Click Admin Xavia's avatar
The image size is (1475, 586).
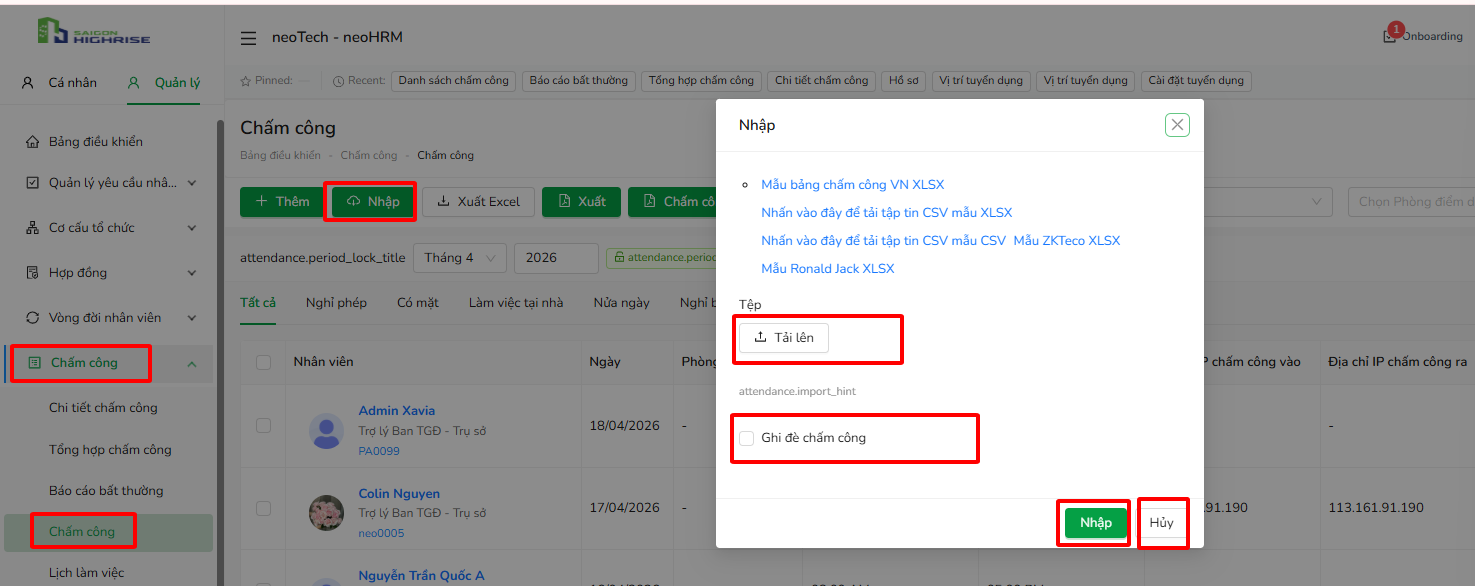[326, 431]
